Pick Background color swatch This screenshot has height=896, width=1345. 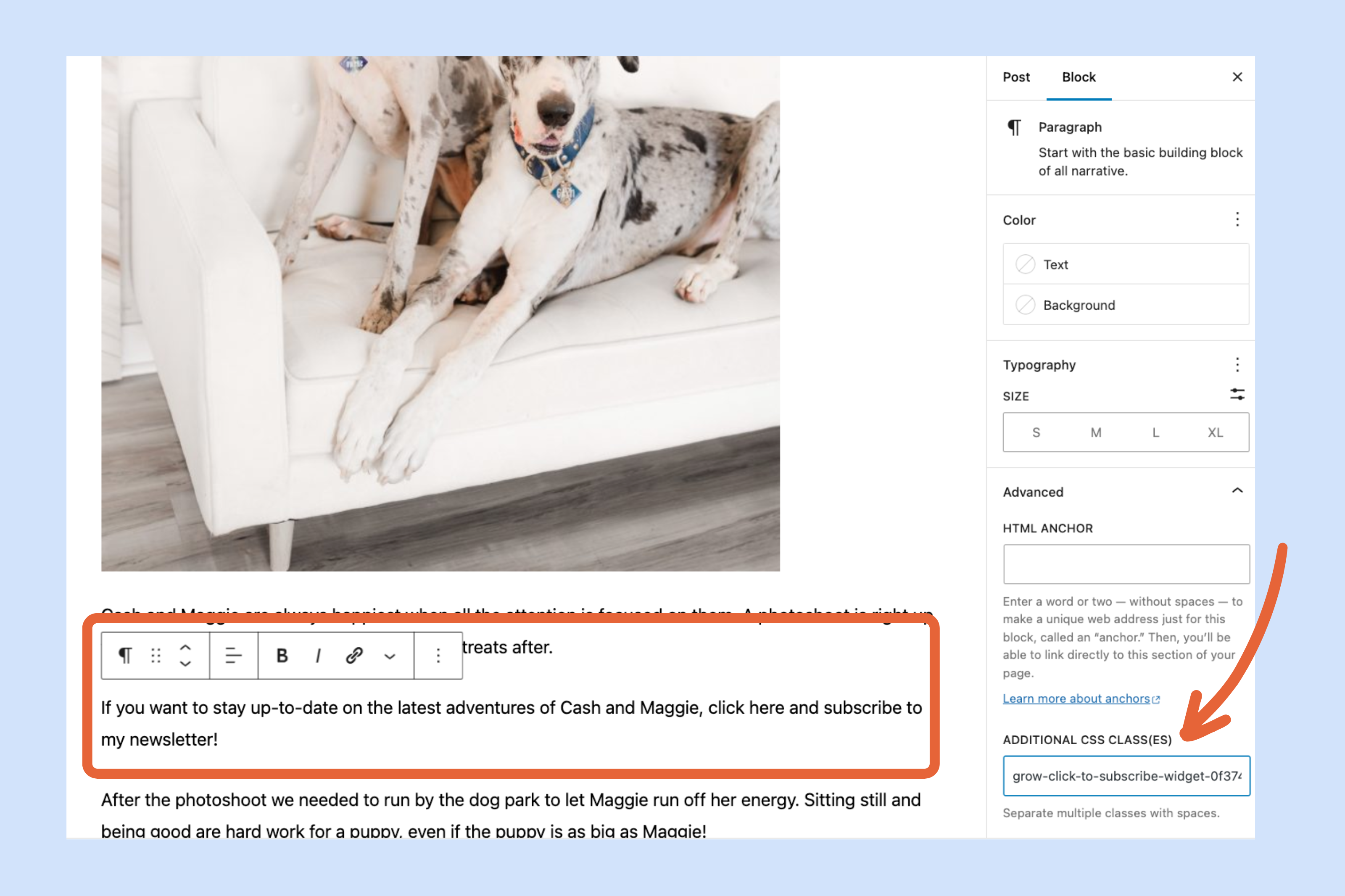point(1025,305)
